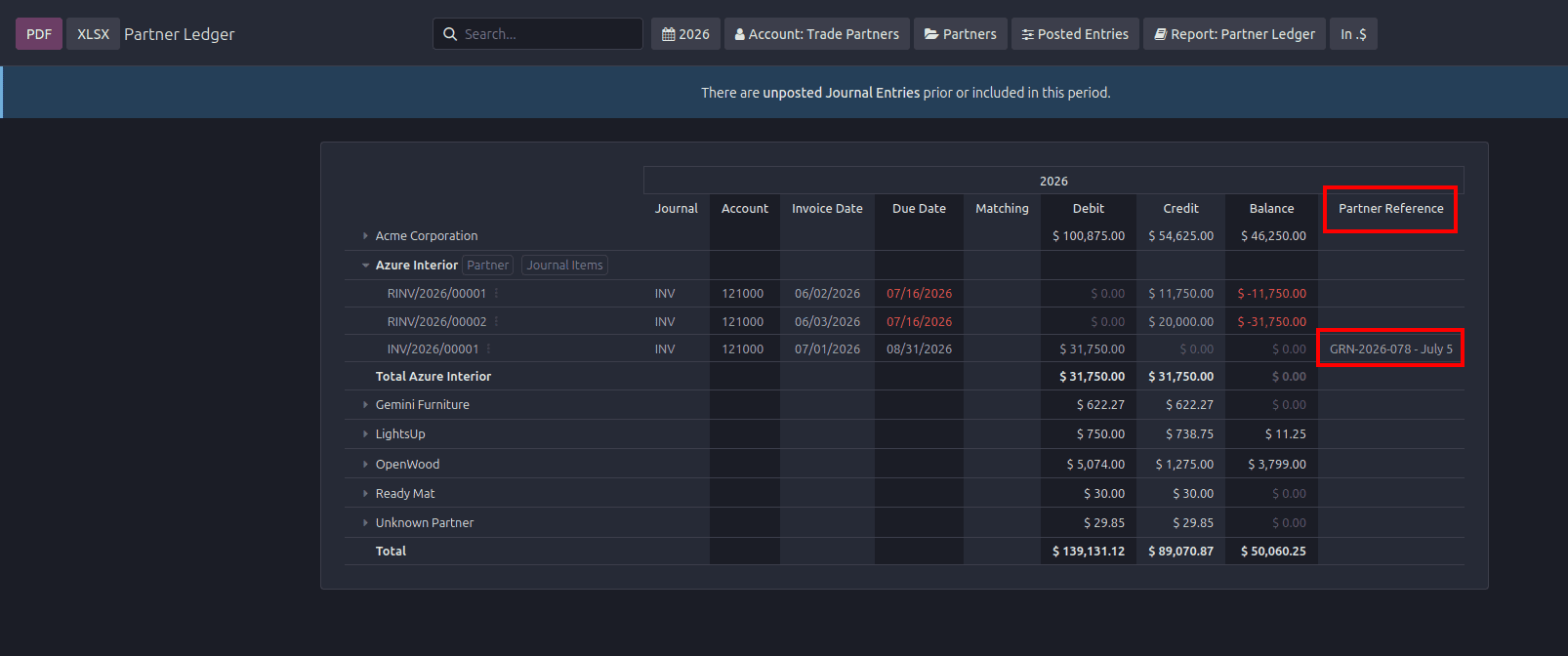
Task: Click the Journal column header
Action: (x=676, y=209)
